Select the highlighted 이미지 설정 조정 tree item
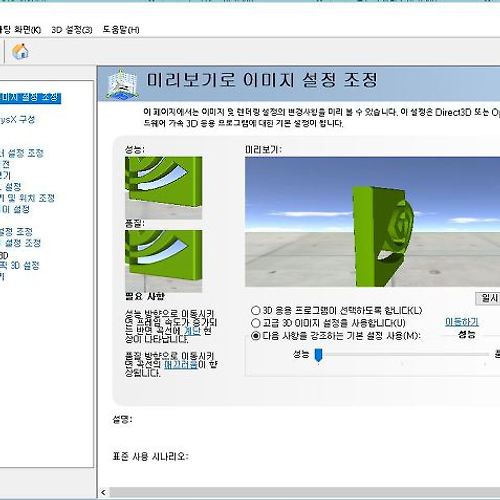The image size is (500, 500). click(30, 98)
